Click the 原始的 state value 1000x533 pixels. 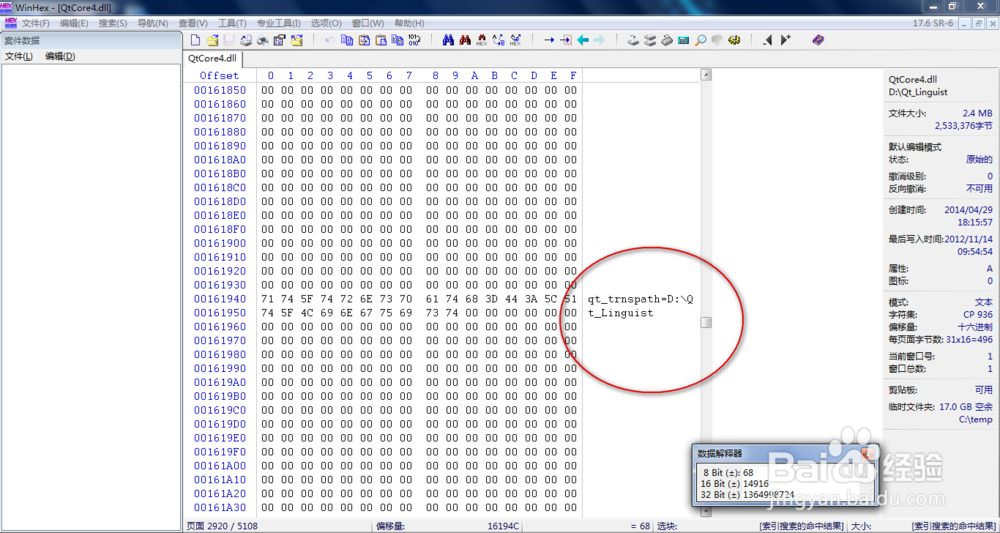point(979,159)
